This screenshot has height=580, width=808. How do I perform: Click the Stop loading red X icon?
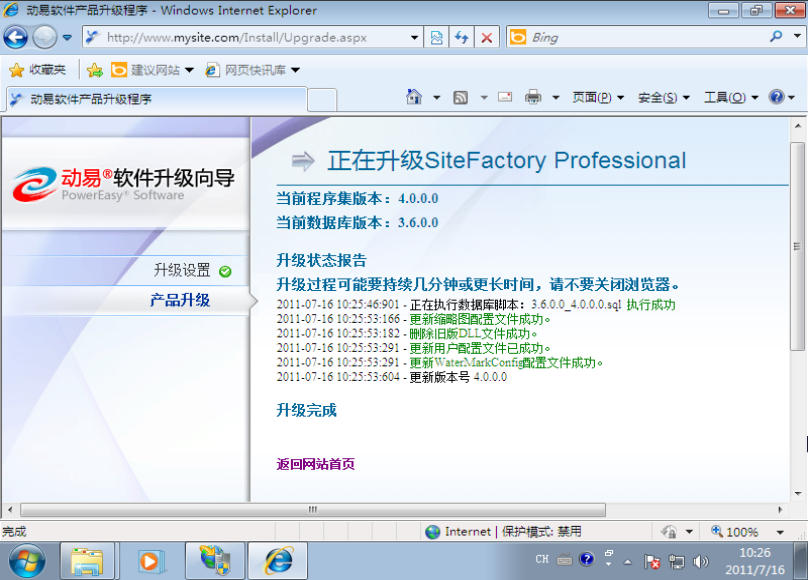point(487,38)
